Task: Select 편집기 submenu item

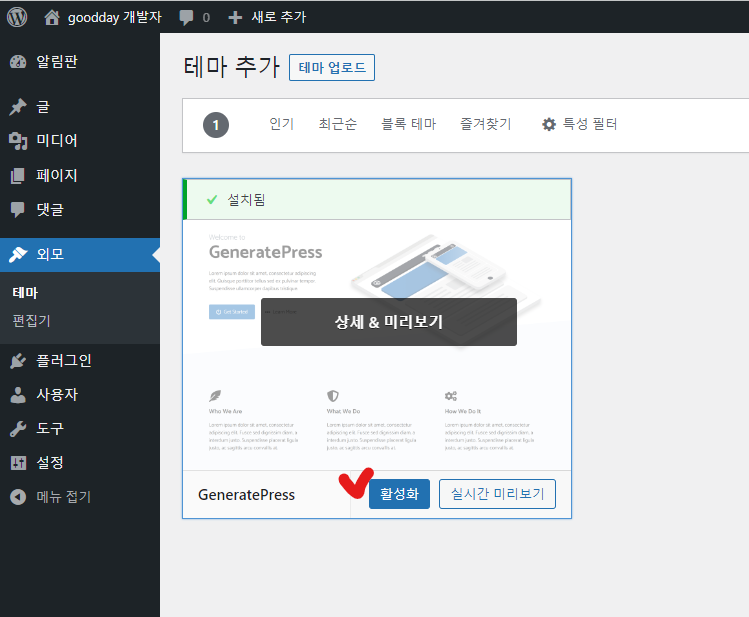Action: click(32, 320)
